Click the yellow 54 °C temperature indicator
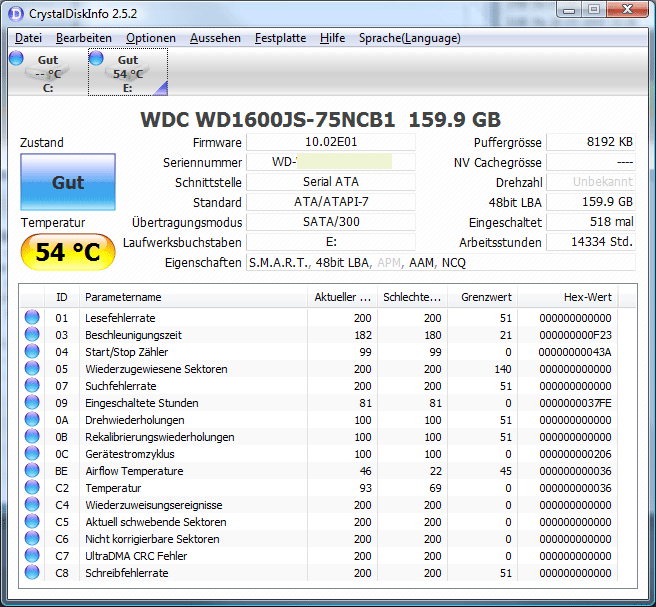656x607 pixels. pos(68,252)
